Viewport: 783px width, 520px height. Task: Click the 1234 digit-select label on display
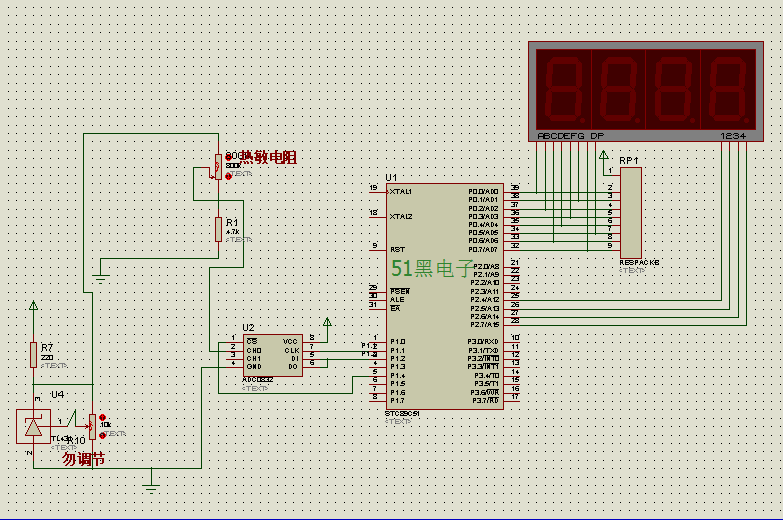pyautogui.click(x=733, y=136)
